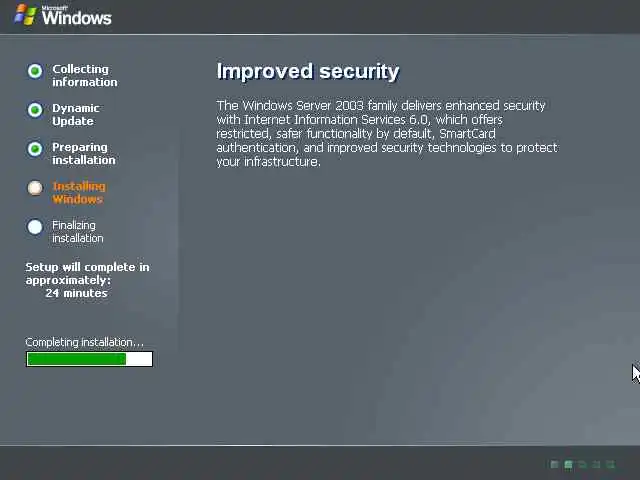
Task: Click the empty Finalizing installation step bullet
Action: click(35, 227)
